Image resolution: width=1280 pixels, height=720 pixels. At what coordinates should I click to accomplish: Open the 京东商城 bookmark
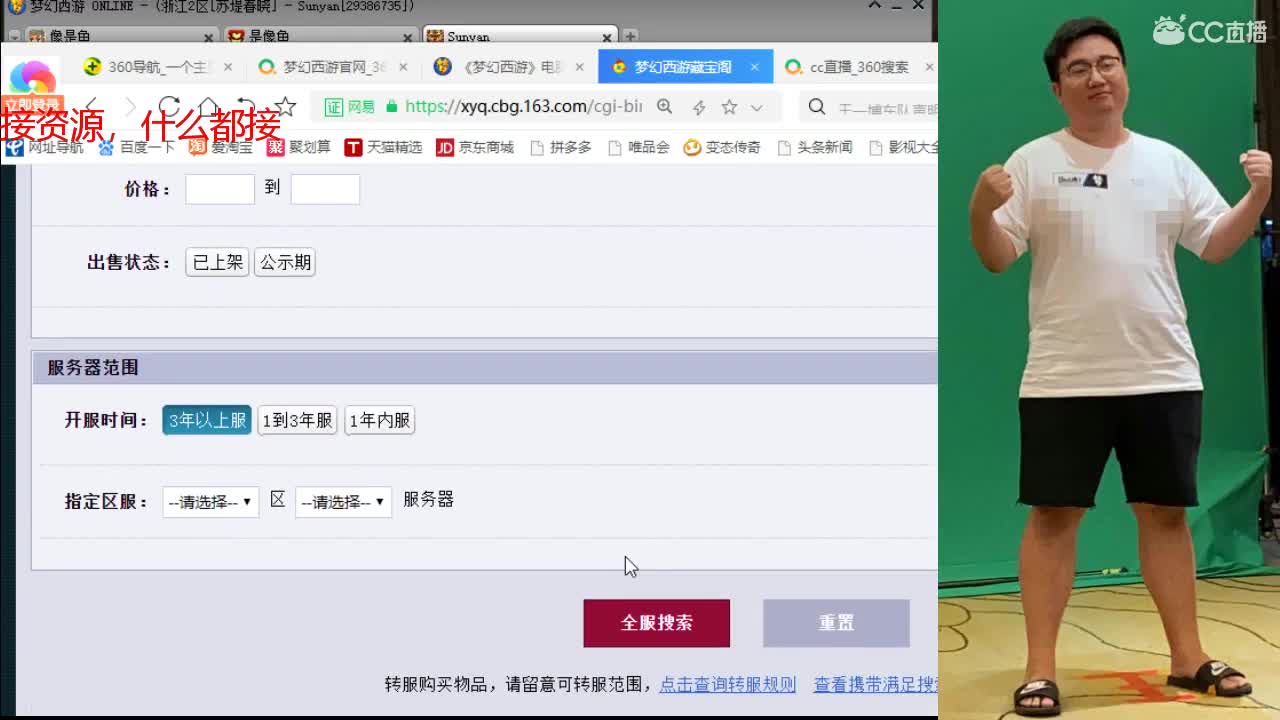click(x=475, y=147)
